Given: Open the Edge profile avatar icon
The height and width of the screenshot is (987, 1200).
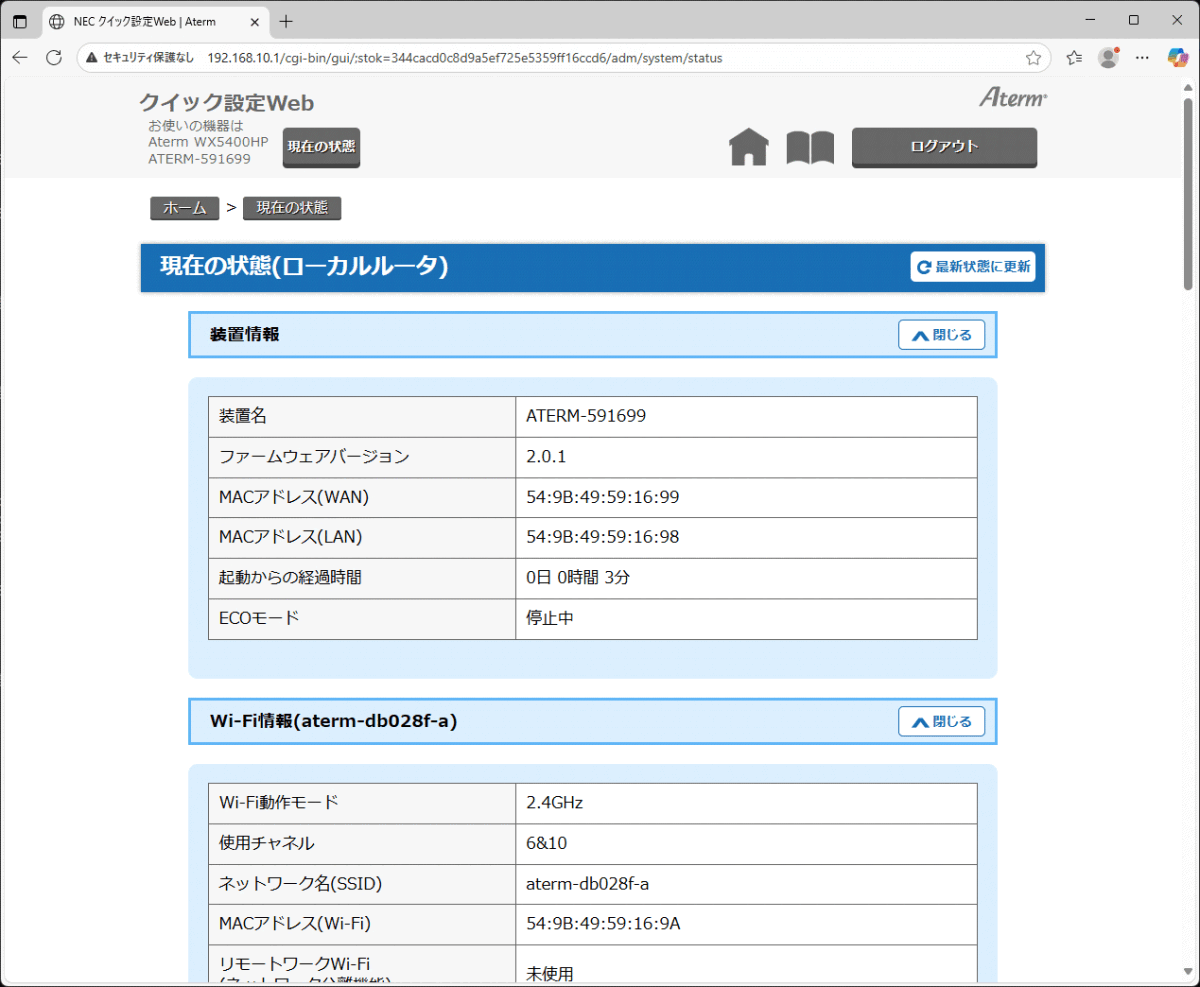Looking at the screenshot, I should (x=1108, y=58).
